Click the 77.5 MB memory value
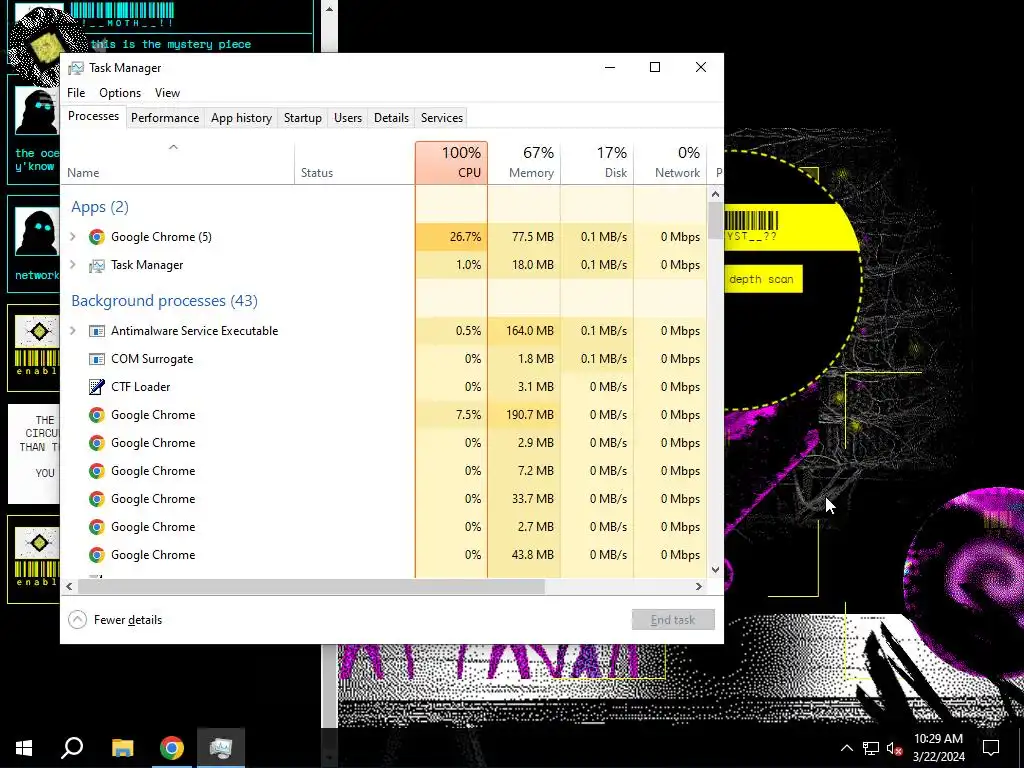The height and width of the screenshot is (768, 1024). (532, 237)
